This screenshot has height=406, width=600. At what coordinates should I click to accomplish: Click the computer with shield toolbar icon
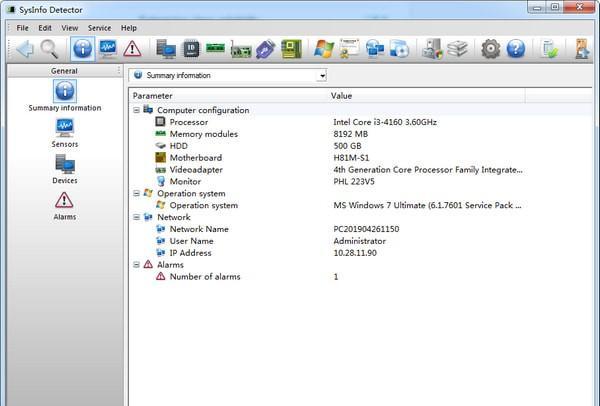432,49
